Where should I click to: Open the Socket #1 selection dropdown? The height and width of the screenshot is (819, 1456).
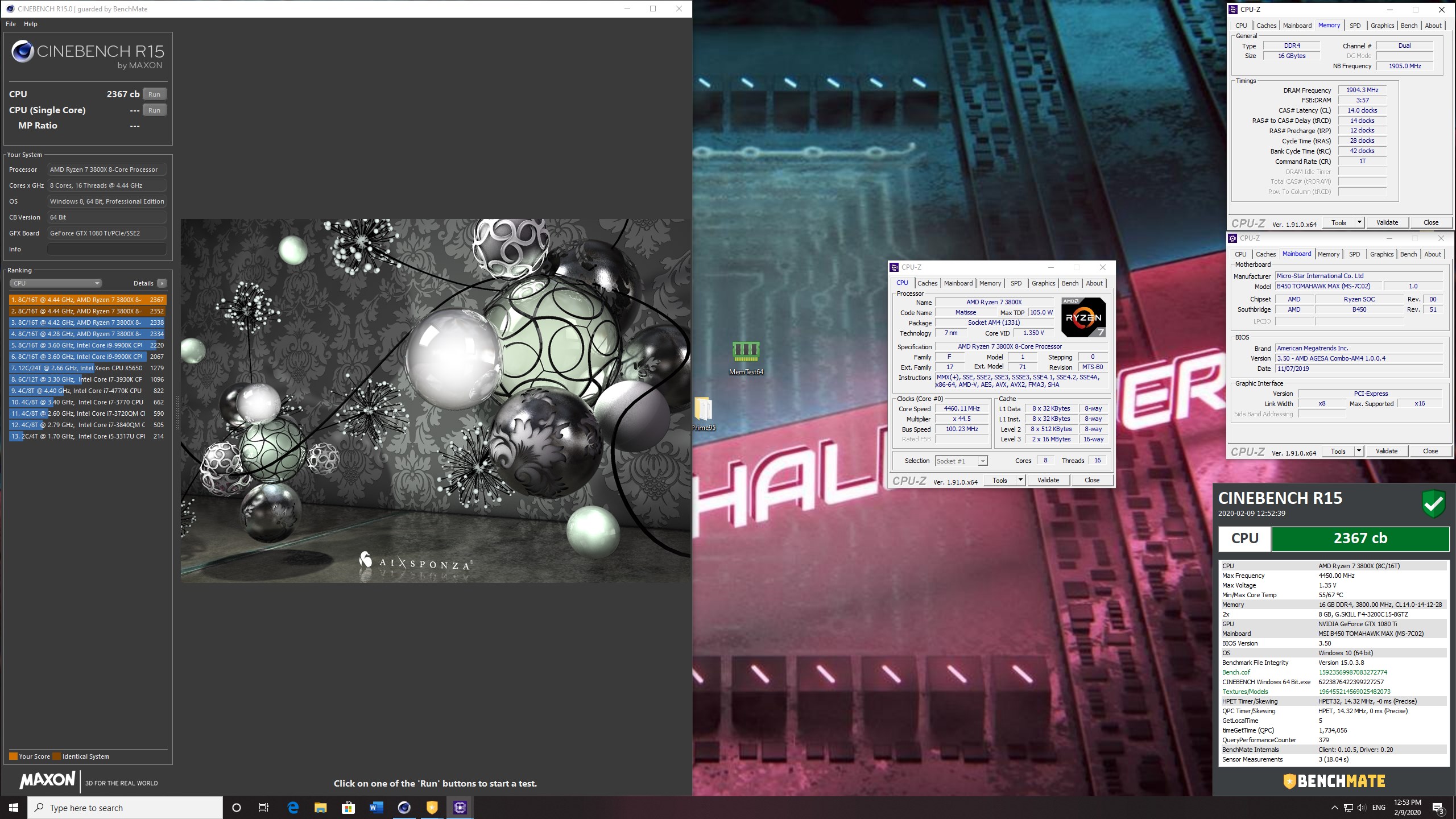pos(961,461)
